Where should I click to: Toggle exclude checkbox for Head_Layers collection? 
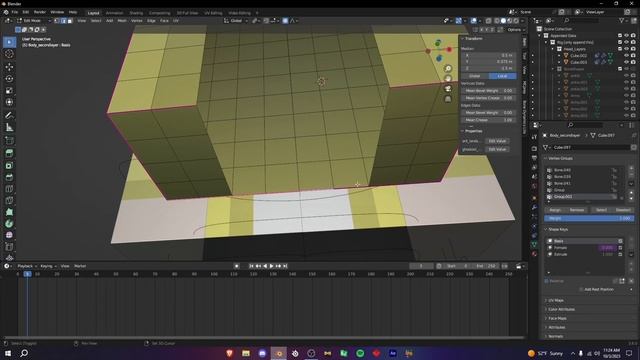(x=620, y=49)
